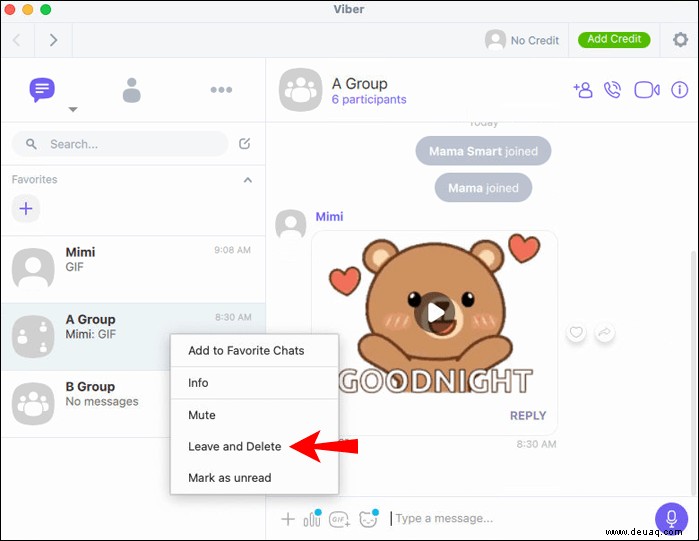The width and height of the screenshot is (699, 541).
Task: Start a video call
Action: [647, 90]
